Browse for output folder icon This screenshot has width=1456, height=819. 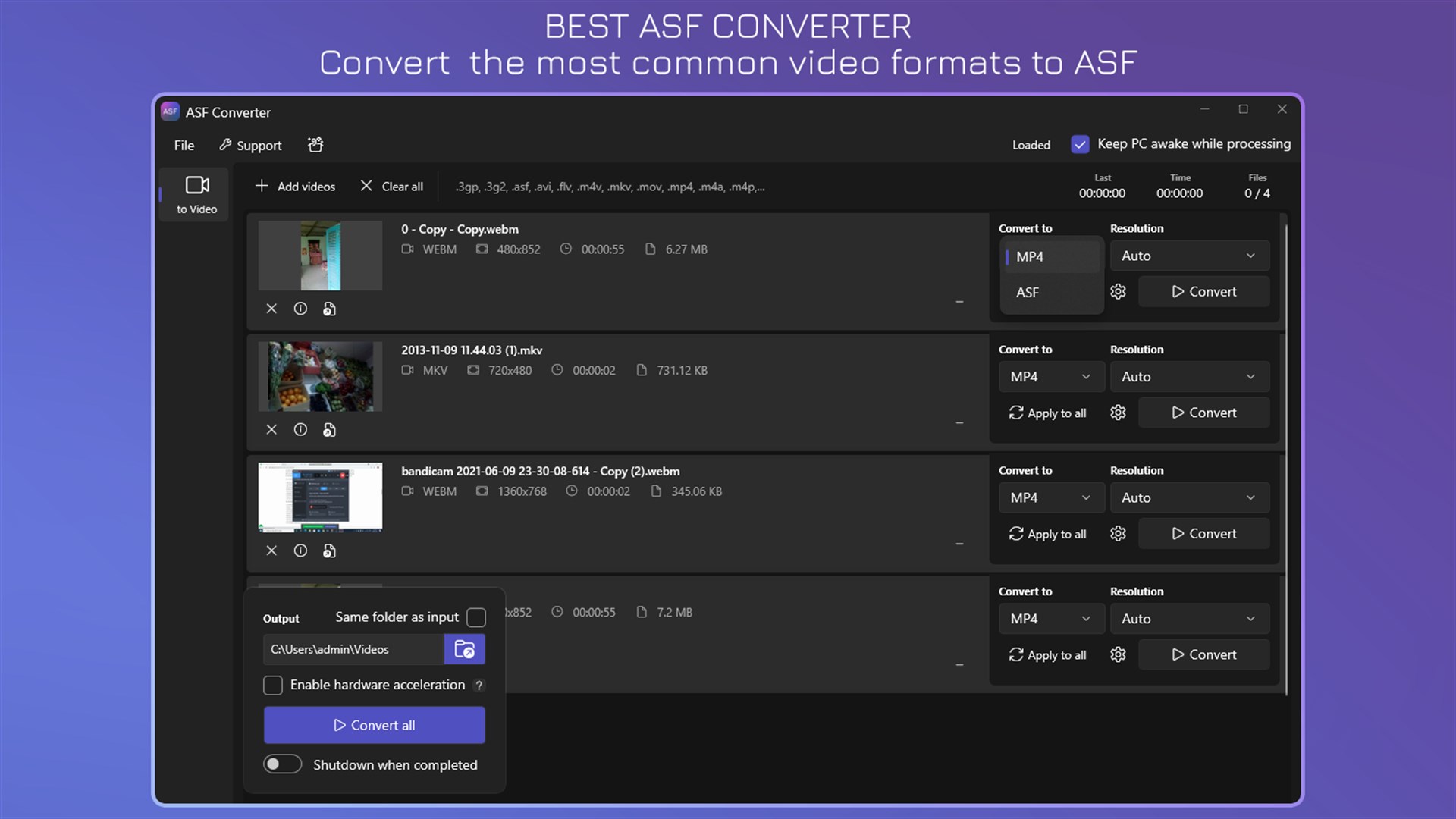[x=464, y=649]
